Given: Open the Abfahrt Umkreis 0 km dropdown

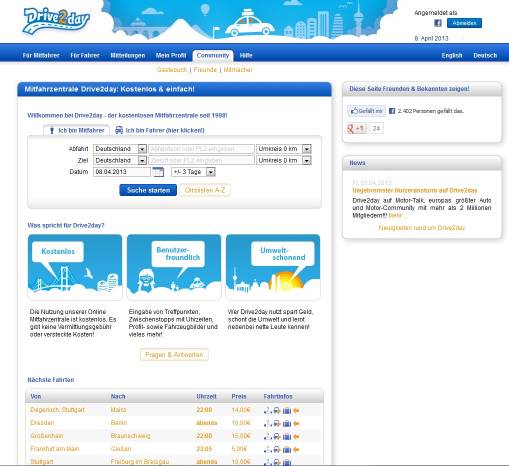Looking at the screenshot, I should pos(284,149).
